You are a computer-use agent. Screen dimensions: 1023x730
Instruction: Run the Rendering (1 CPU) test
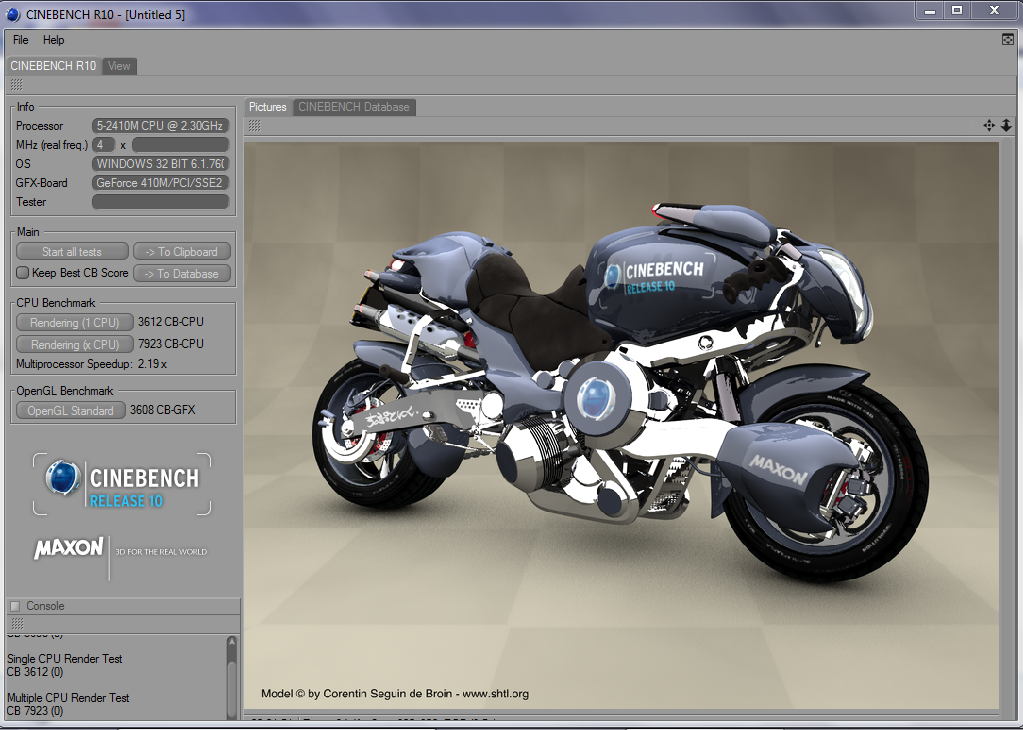pyautogui.click(x=74, y=322)
